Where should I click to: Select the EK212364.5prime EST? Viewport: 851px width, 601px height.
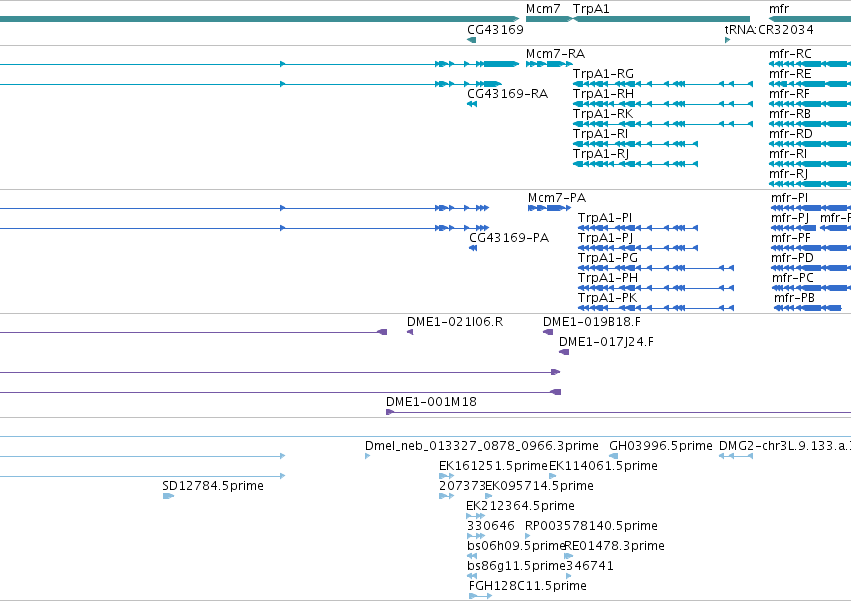[475, 516]
